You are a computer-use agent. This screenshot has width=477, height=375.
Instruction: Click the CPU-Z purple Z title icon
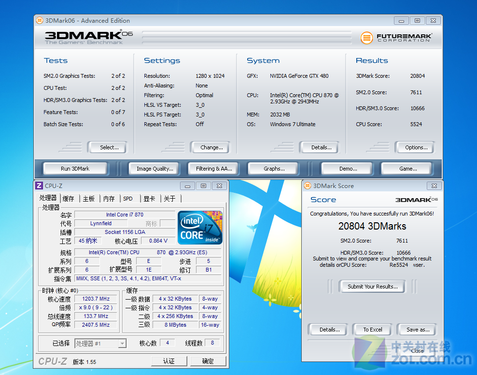pos(39,186)
